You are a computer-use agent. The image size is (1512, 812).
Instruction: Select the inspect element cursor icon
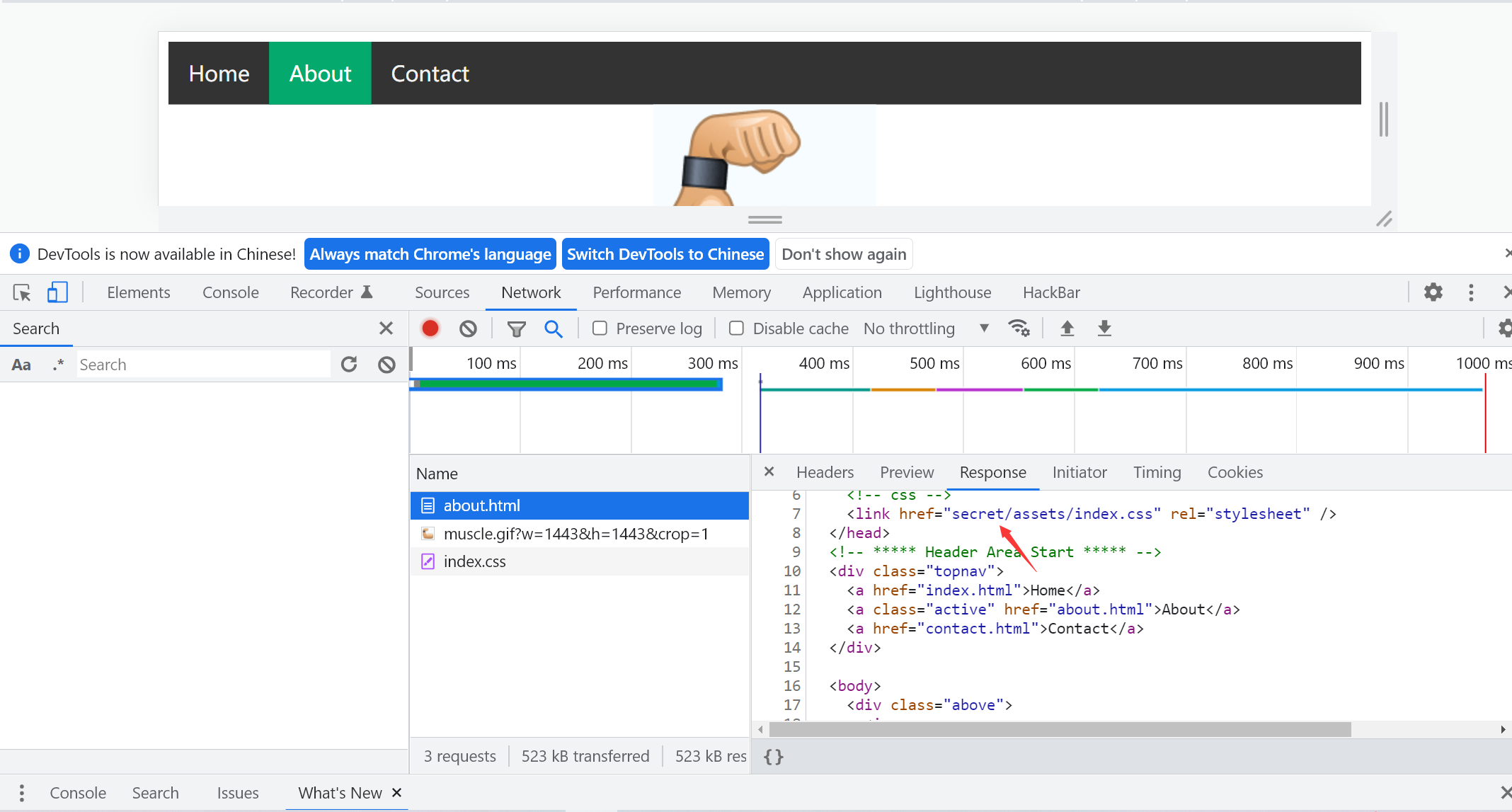(22, 292)
